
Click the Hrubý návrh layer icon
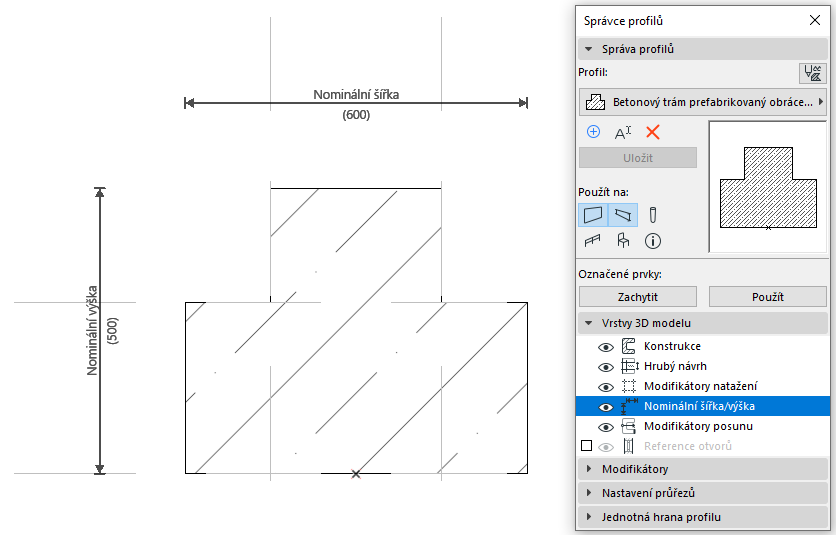tap(630, 366)
